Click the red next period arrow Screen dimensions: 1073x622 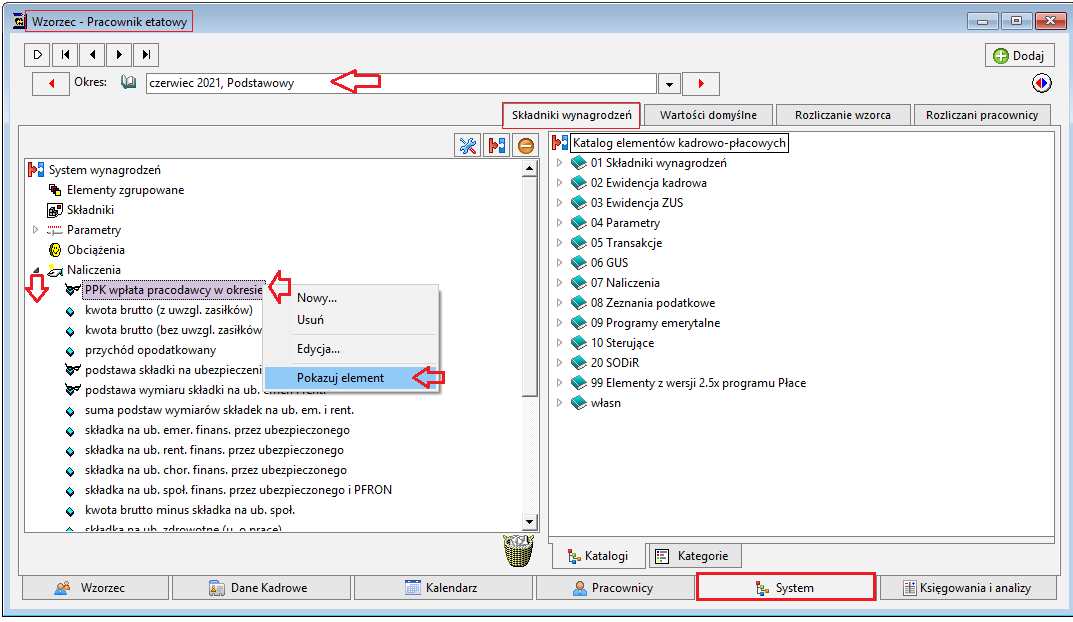click(701, 83)
